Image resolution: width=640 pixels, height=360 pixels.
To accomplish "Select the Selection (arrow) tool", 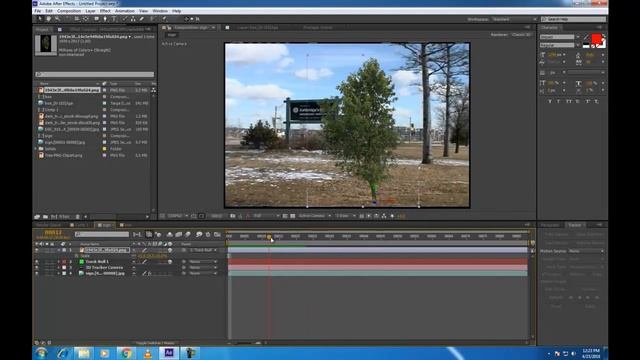I will tap(40, 19).
